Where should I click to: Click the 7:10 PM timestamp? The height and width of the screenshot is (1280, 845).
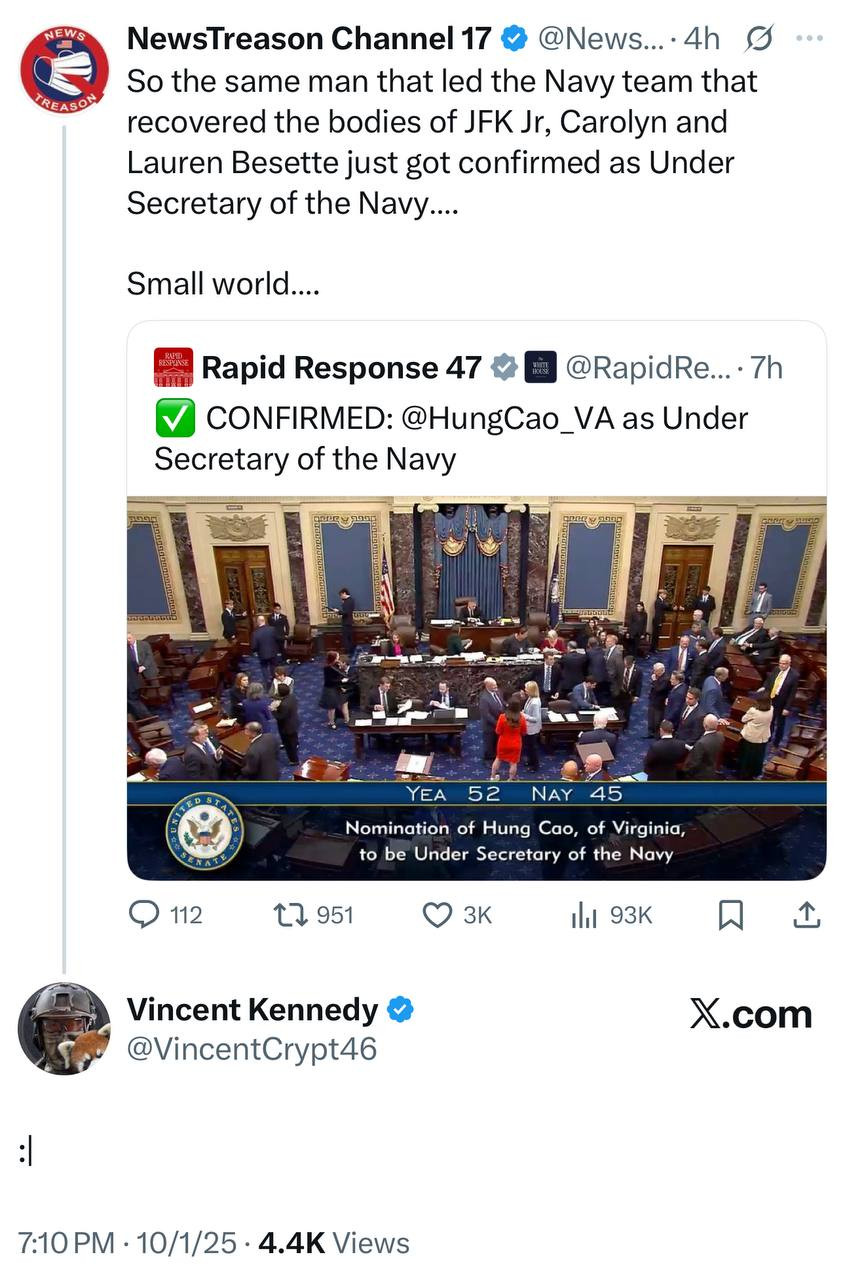(x=67, y=1243)
